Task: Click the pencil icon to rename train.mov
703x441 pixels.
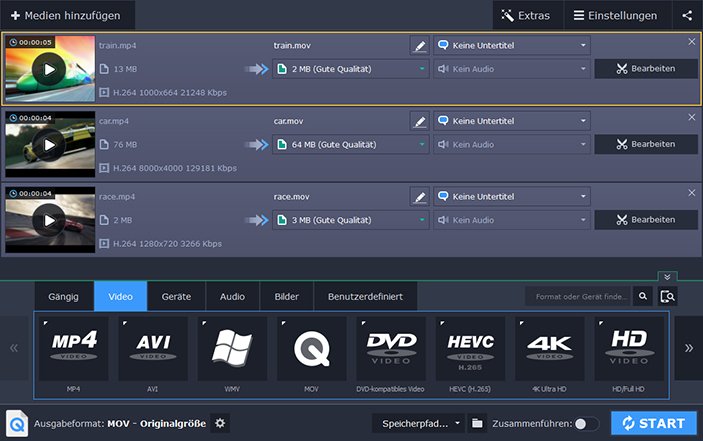Action: tap(420, 45)
